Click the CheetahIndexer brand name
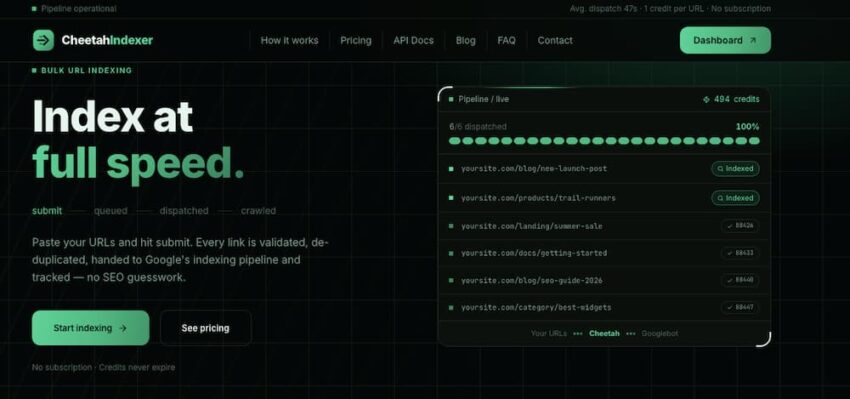850x399 pixels. click(107, 40)
